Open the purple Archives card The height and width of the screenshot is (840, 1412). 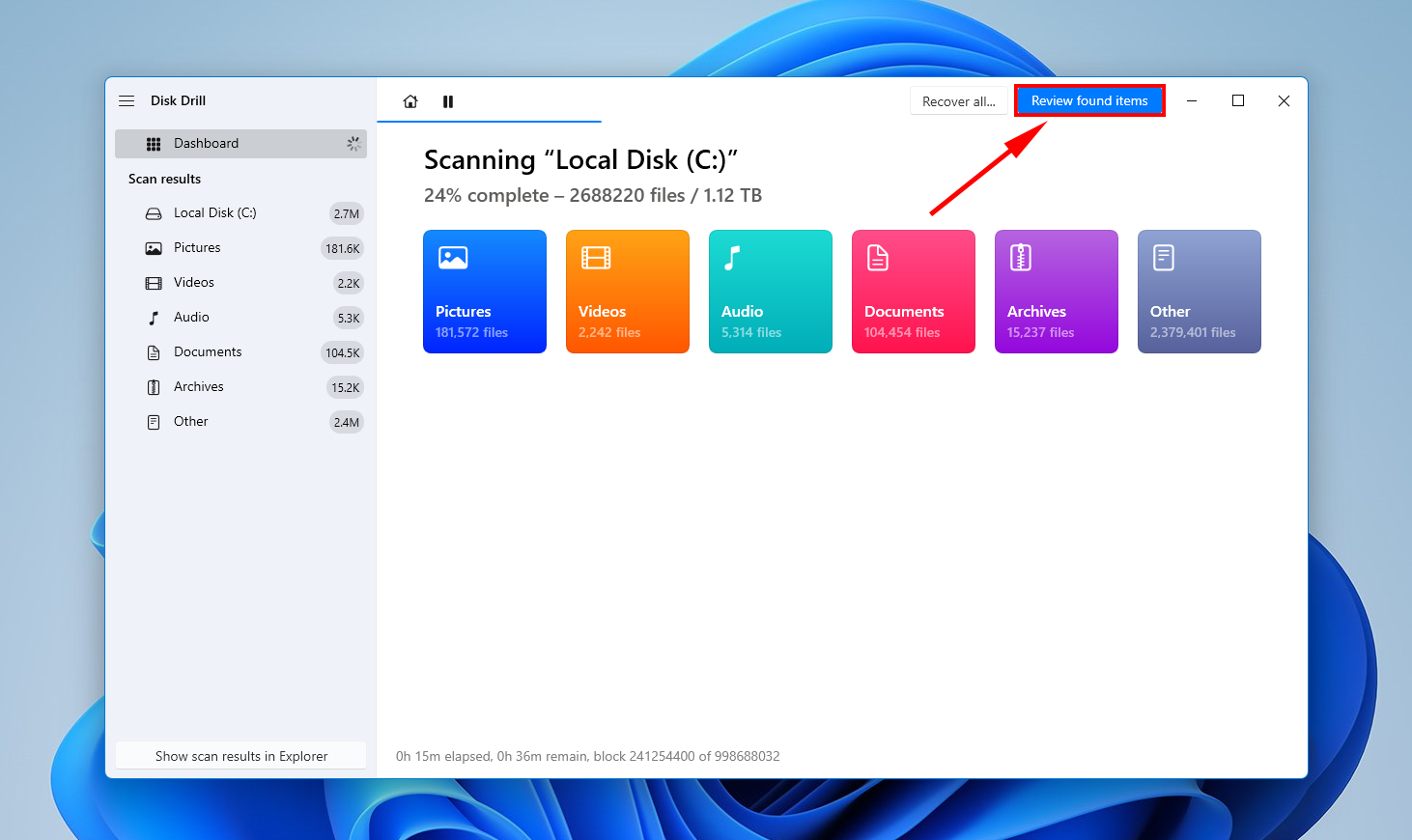tap(1057, 292)
